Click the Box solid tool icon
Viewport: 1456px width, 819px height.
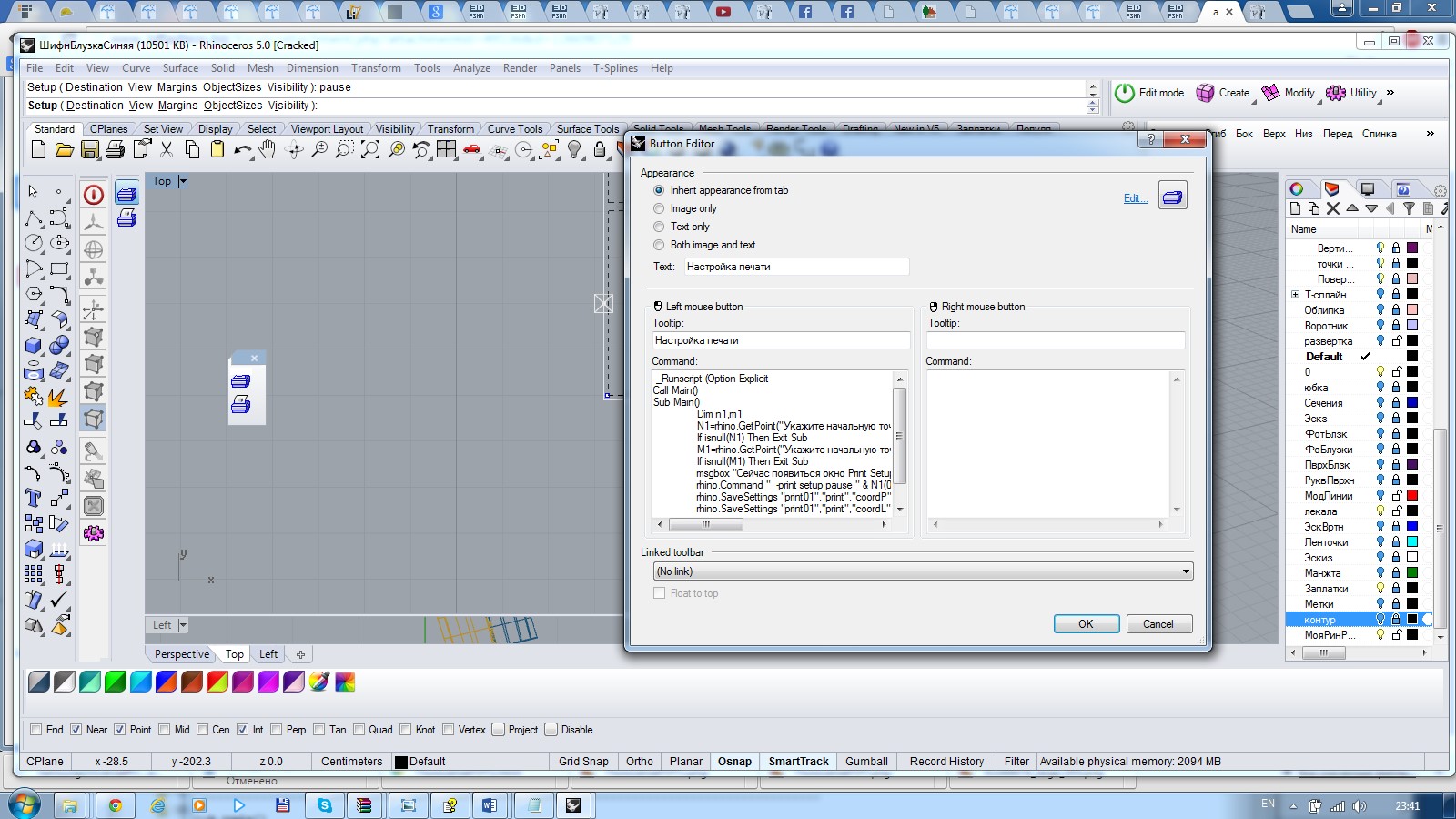(x=34, y=346)
